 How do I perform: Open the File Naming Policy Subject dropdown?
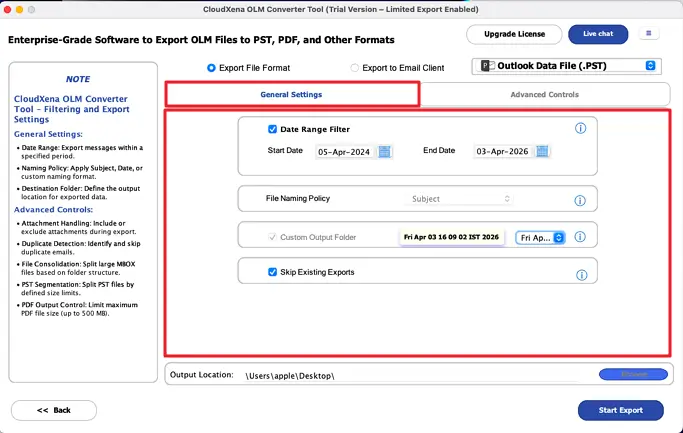coord(462,199)
